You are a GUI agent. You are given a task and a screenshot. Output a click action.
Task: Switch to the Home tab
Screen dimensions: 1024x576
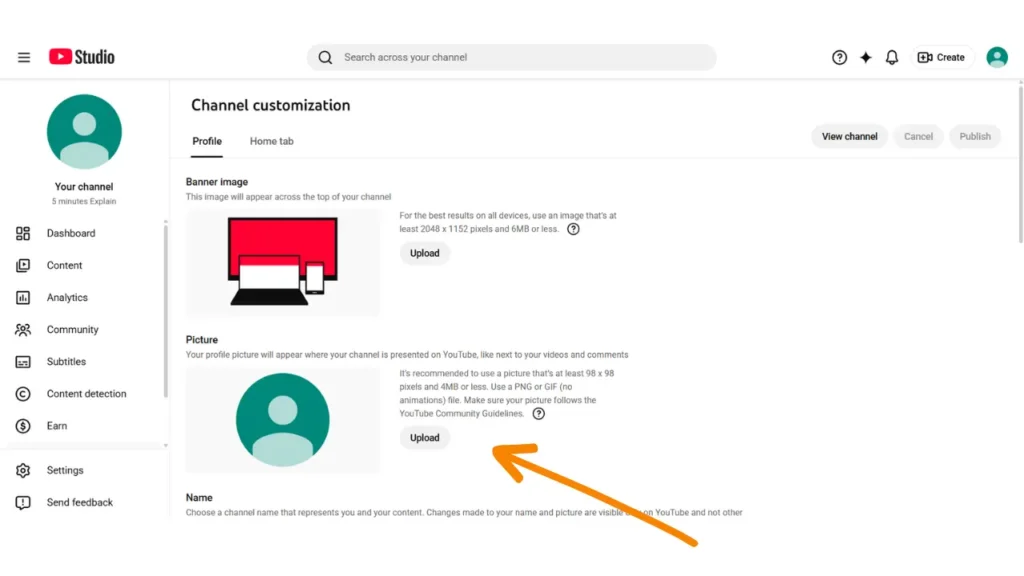(271, 141)
